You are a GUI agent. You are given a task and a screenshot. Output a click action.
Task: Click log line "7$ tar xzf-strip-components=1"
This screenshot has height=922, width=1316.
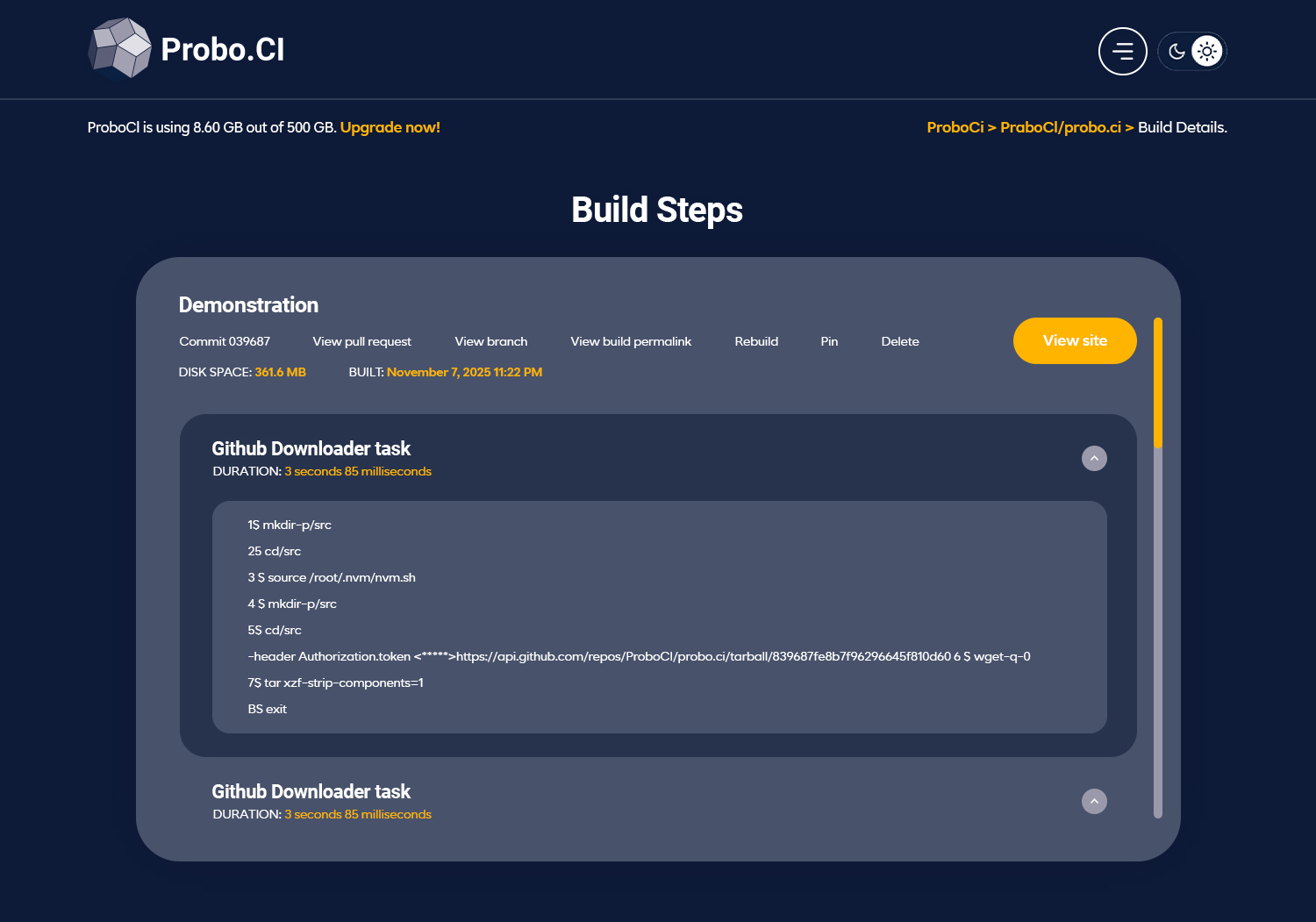point(335,683)
